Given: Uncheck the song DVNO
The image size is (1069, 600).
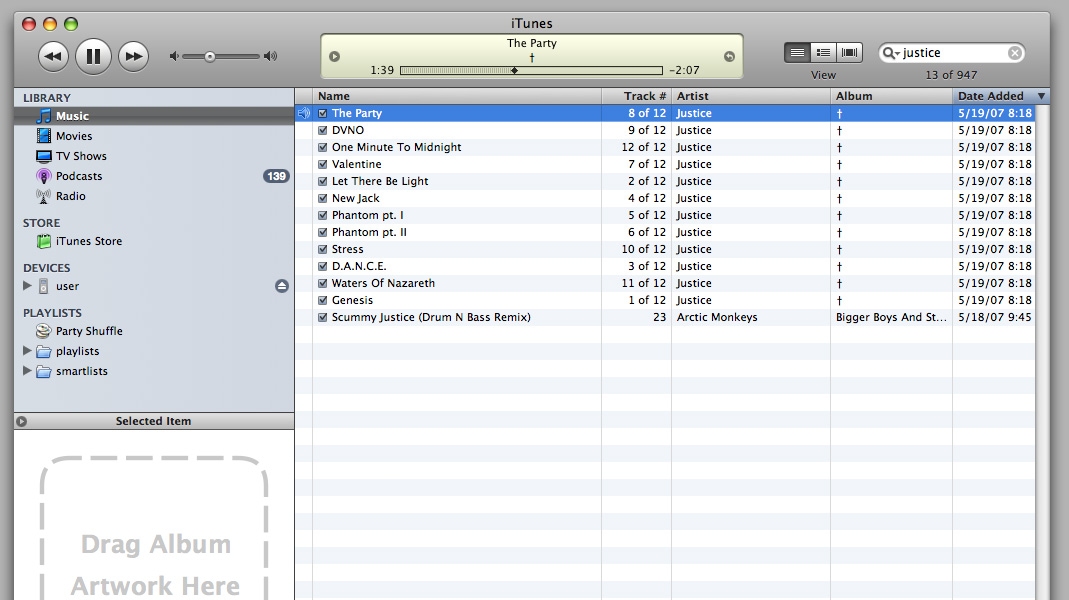Looking at the screenshot, I should point(322,130).
